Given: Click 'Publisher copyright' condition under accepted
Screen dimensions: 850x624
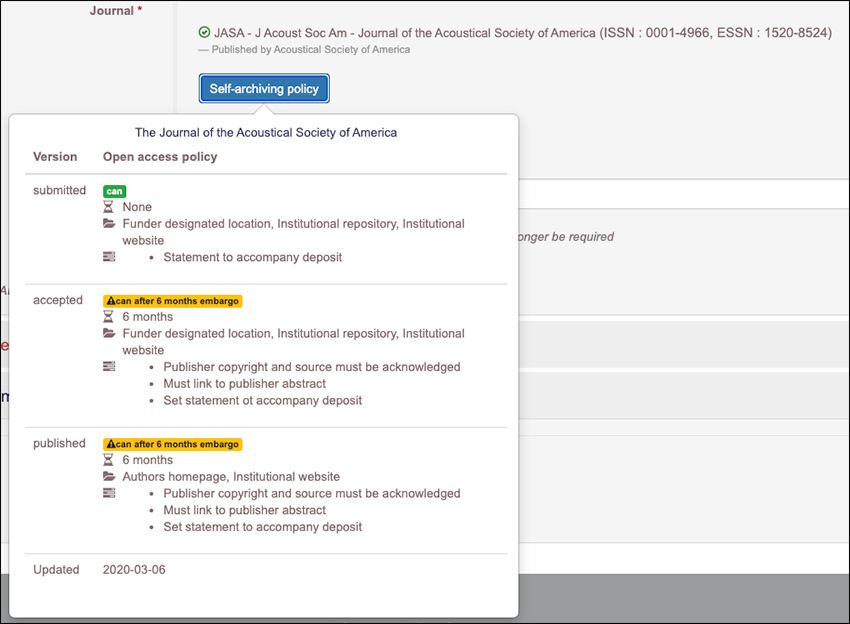Looking at the screenshot, I should coord(312,367).
